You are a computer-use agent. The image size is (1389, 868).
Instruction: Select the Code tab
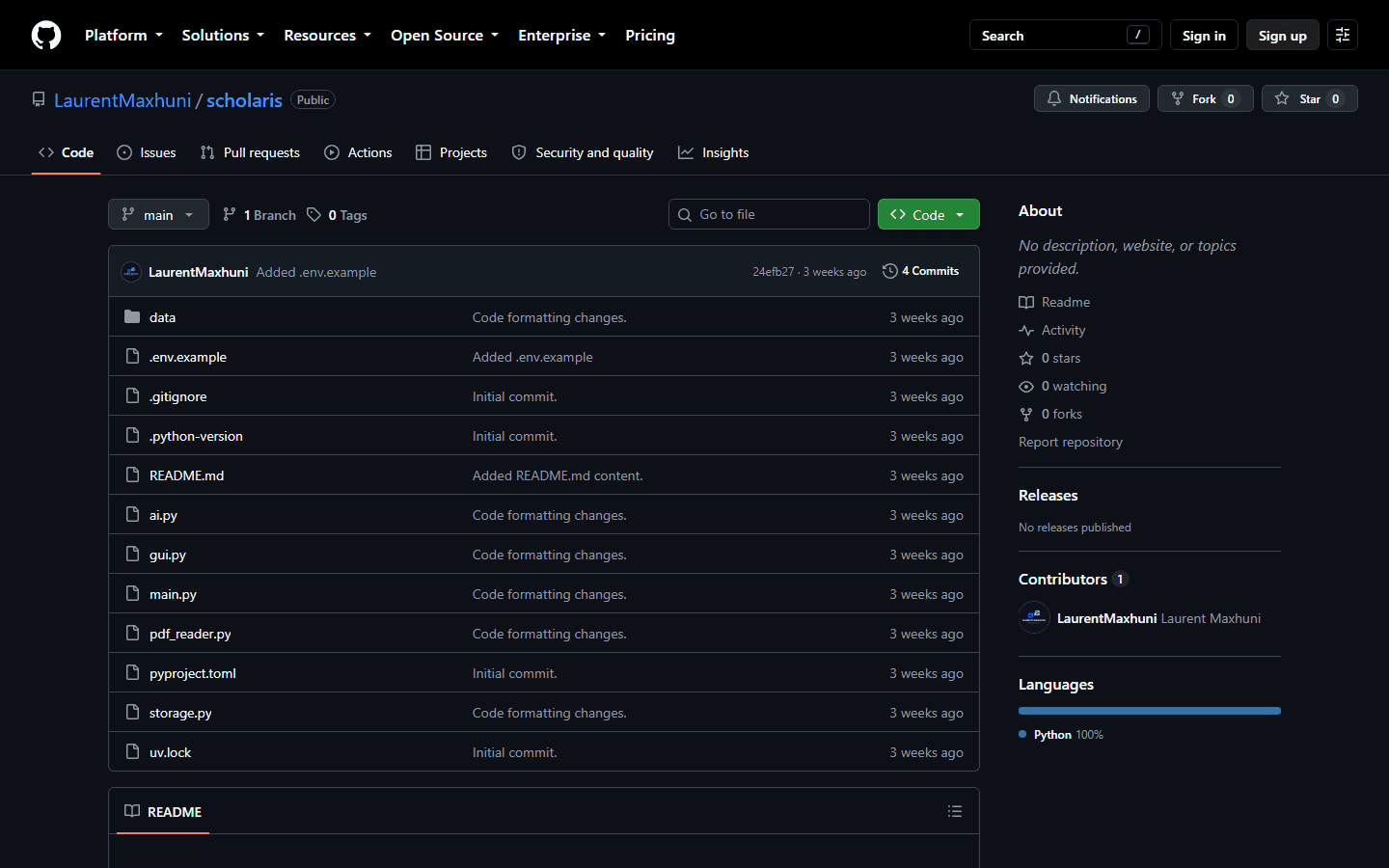(67, 152)
